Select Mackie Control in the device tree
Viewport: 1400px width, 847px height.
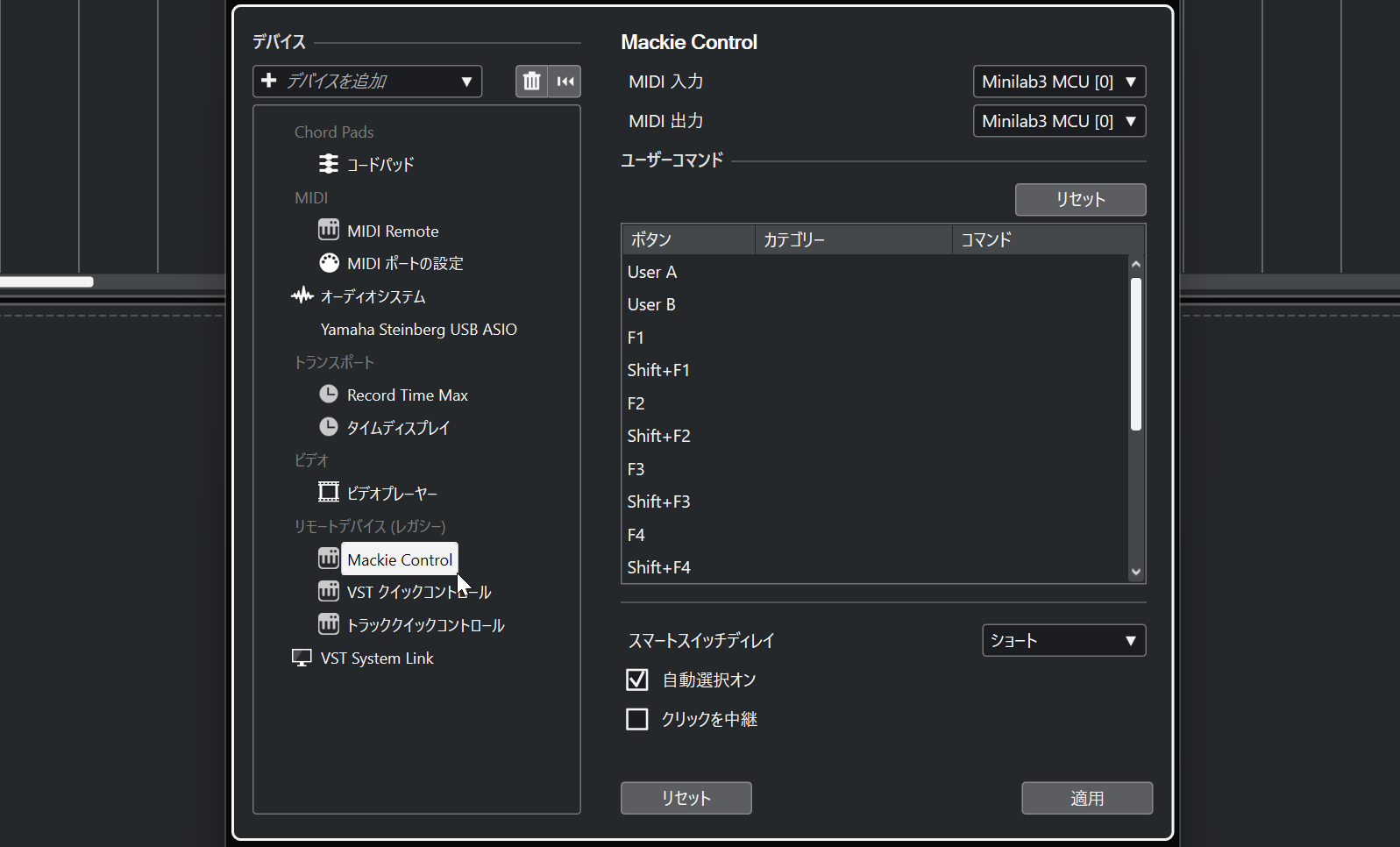[400, 559]
